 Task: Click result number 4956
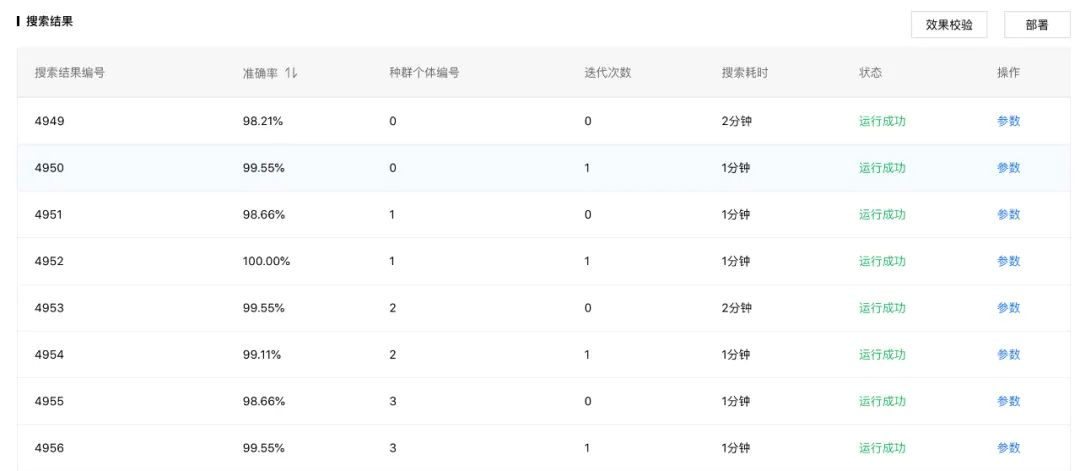point(49,448)
